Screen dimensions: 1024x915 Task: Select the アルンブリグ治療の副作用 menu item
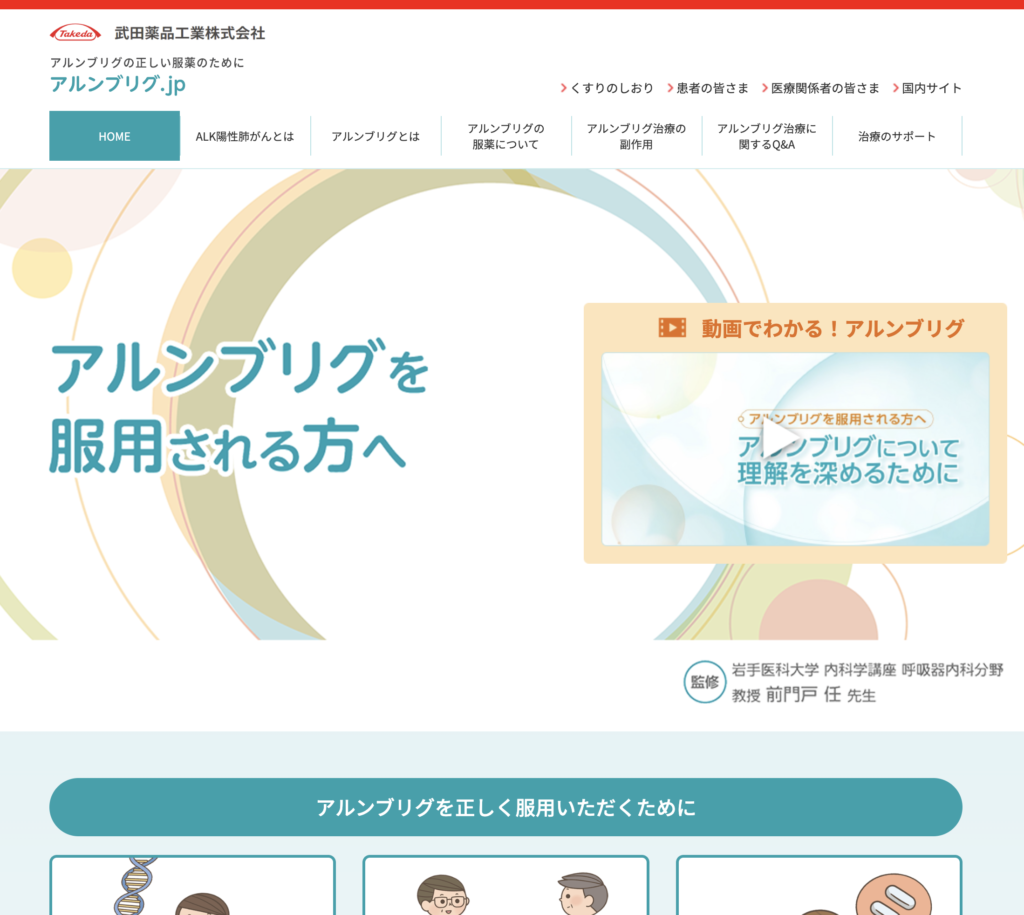(x=636, y=136)
